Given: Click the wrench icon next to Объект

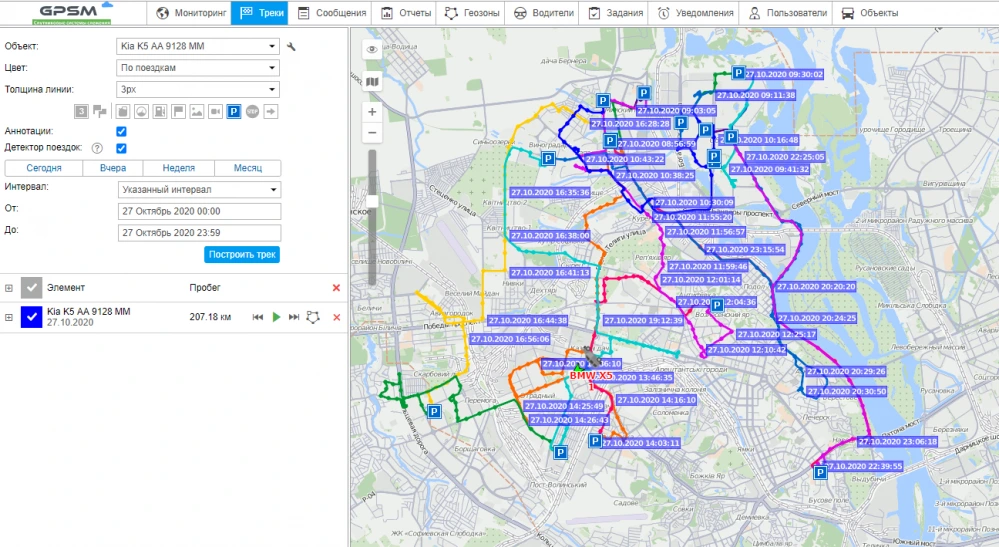Looking at the screenshot, I should (x=291, y=46).
